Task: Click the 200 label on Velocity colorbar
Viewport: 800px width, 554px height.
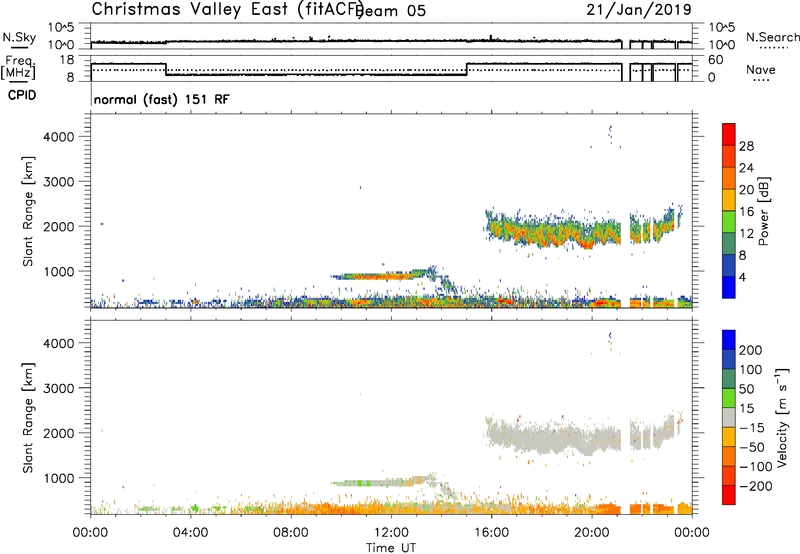Action: pyautogui.click(x=751, y=350)
